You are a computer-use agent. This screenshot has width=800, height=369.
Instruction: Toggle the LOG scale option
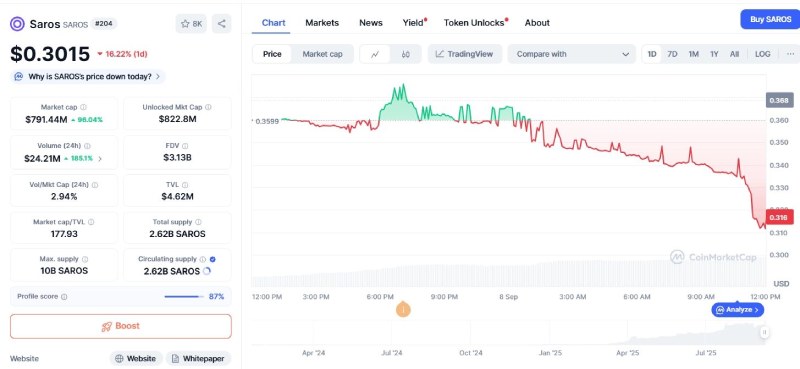pos(763,54)
